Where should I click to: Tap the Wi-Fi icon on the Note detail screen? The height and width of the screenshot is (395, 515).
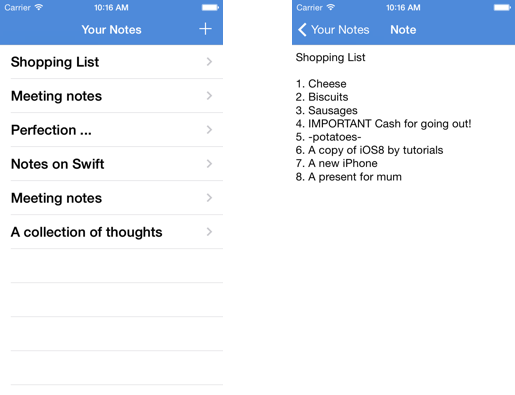pyautogui.click(x=331, y=7)
